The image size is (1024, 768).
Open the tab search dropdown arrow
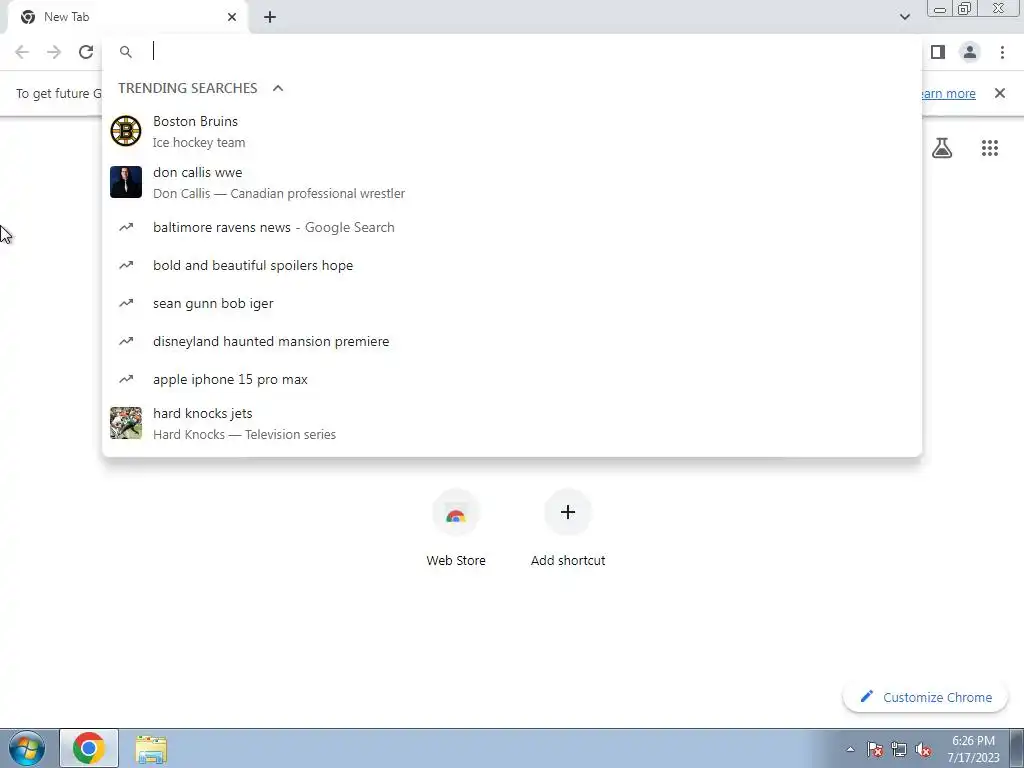[904, 17]
